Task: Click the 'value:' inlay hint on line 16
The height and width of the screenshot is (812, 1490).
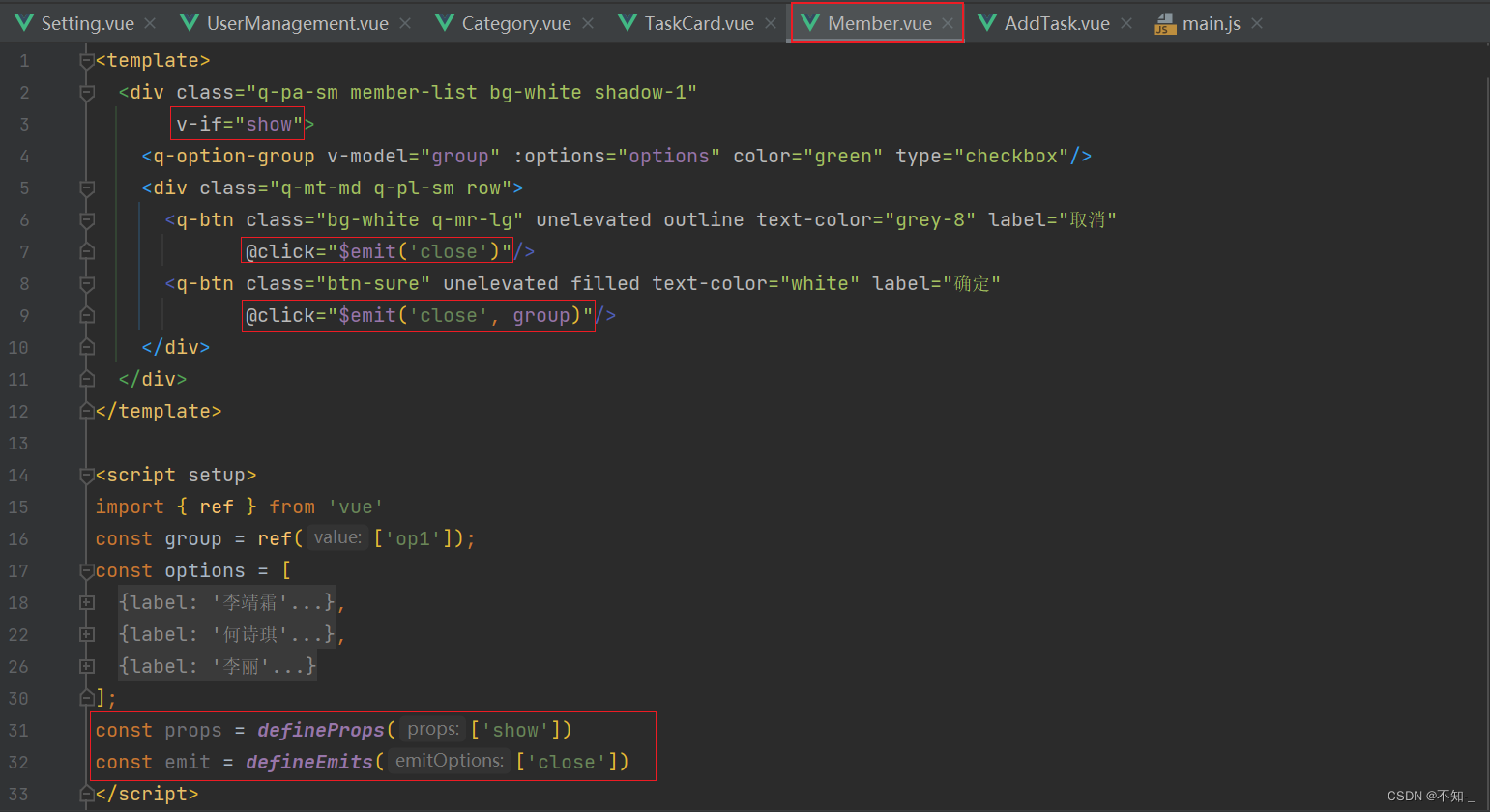Action: point(337,538)
